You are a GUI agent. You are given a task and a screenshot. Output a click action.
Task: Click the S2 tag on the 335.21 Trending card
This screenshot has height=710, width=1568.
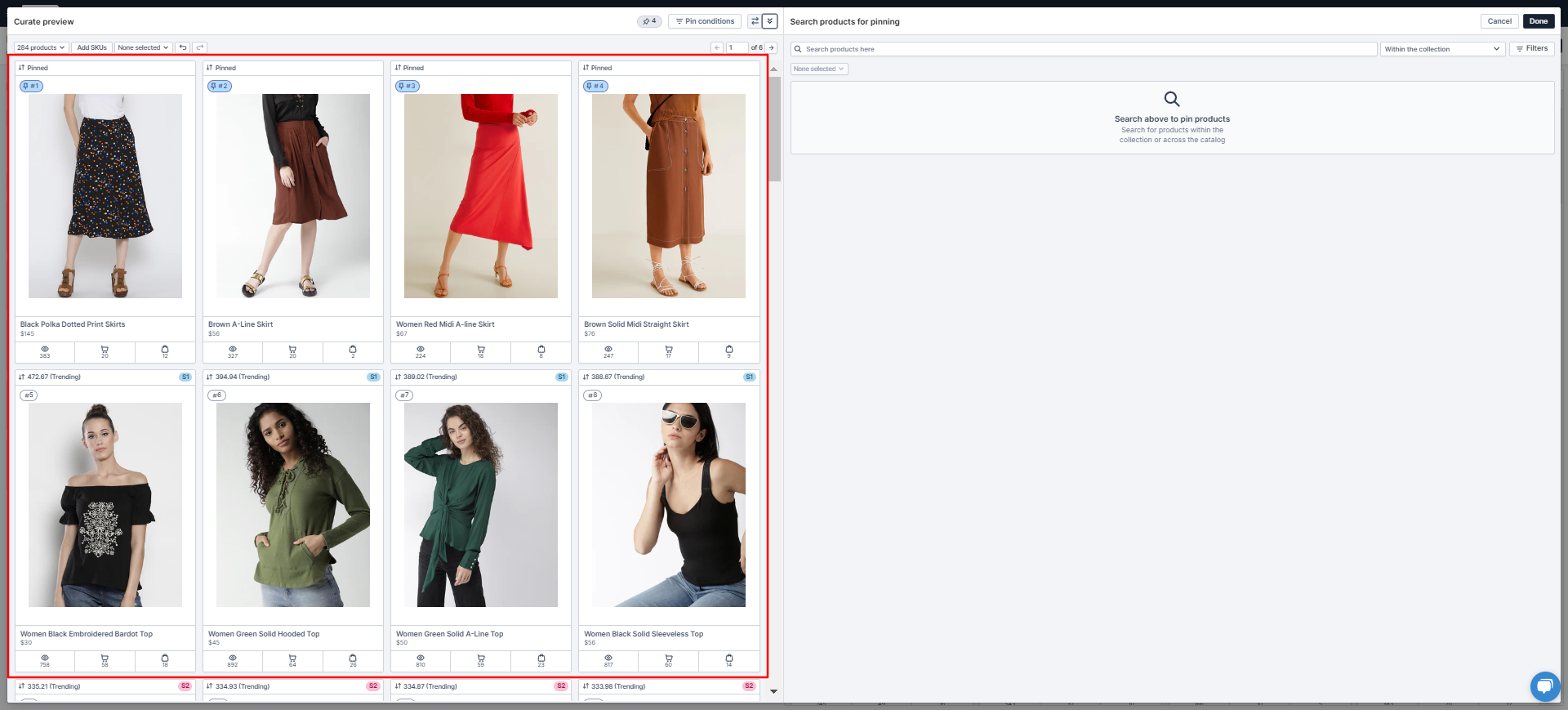tap(185, 686)
